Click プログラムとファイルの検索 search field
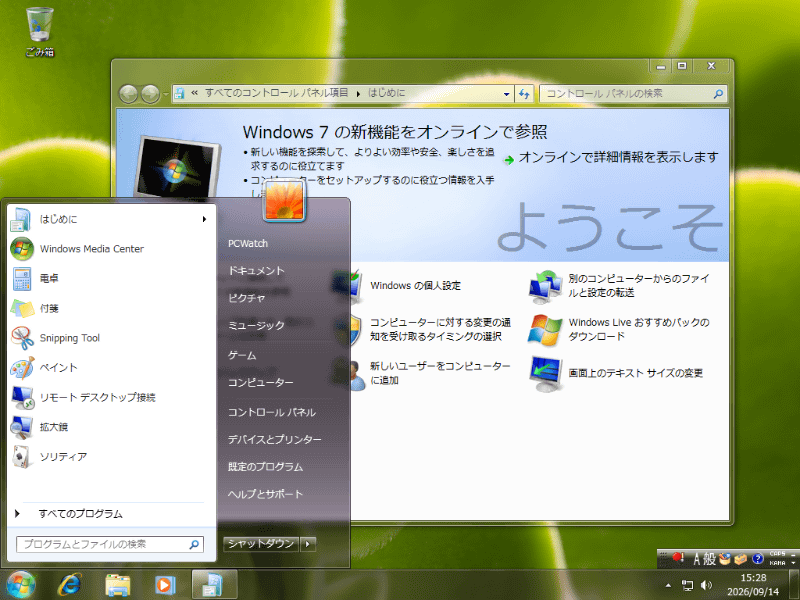Image resolution: width=800 pixels, height=600 pixels. click(x=110, y=544)
